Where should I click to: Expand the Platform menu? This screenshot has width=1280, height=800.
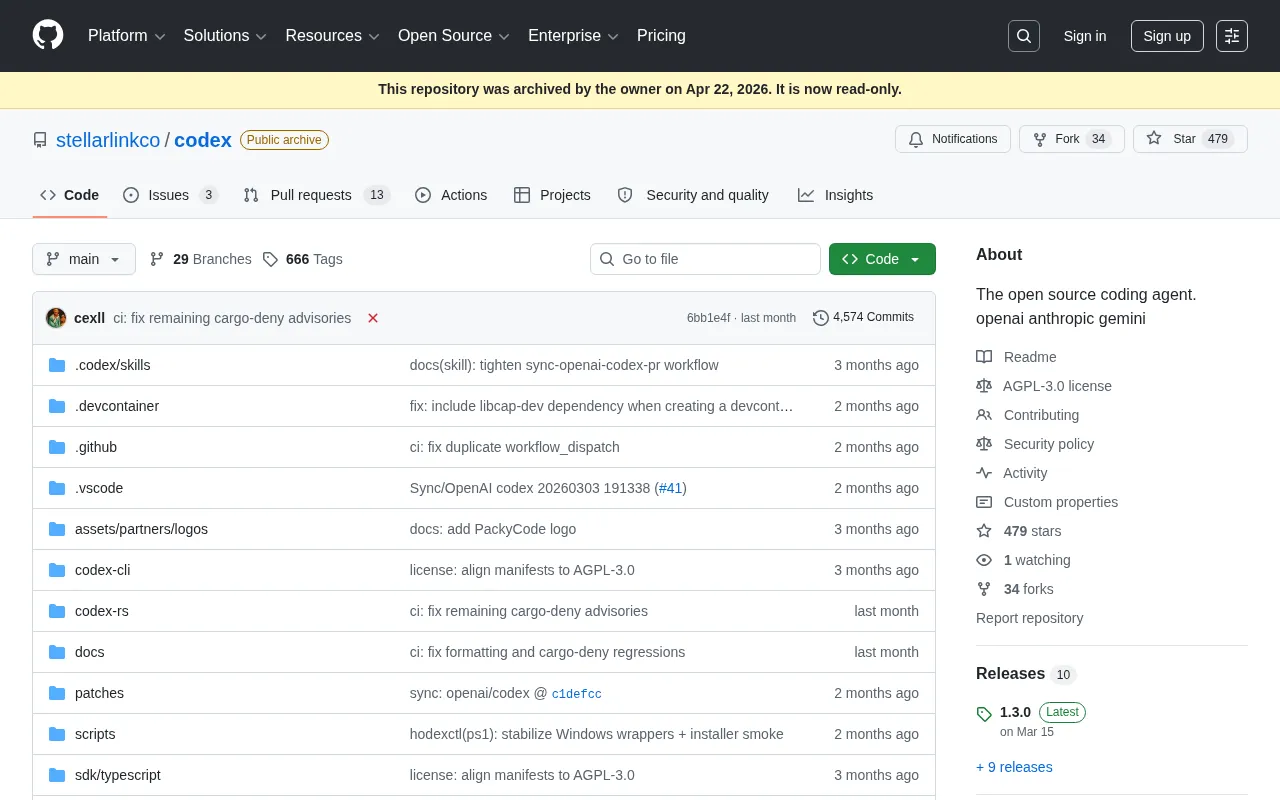127,36
